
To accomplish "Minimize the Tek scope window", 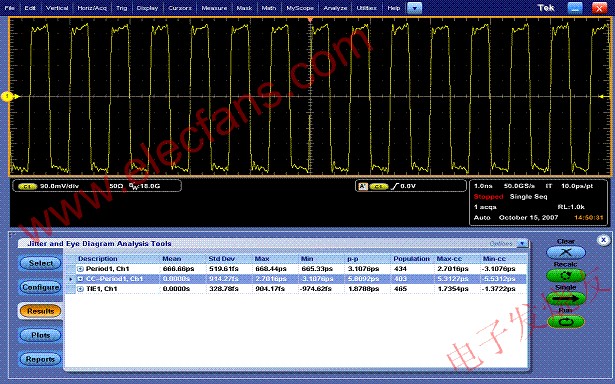I will point(575,8).
